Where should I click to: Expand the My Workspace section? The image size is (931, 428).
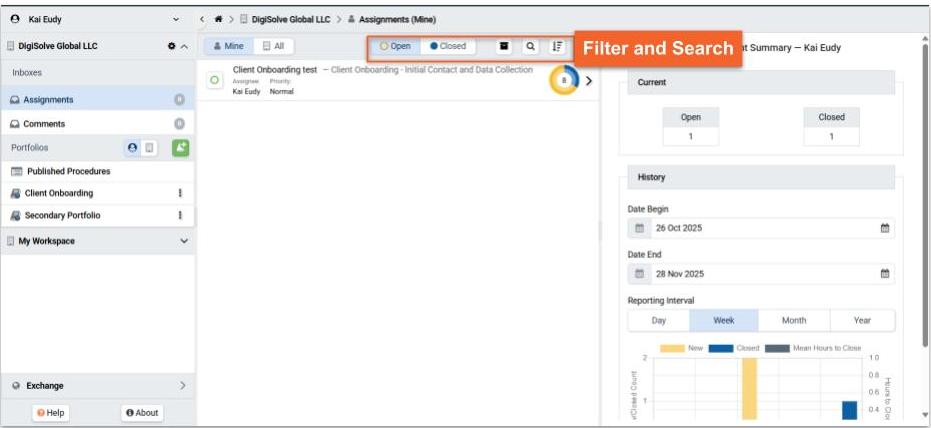coord(183,241)
